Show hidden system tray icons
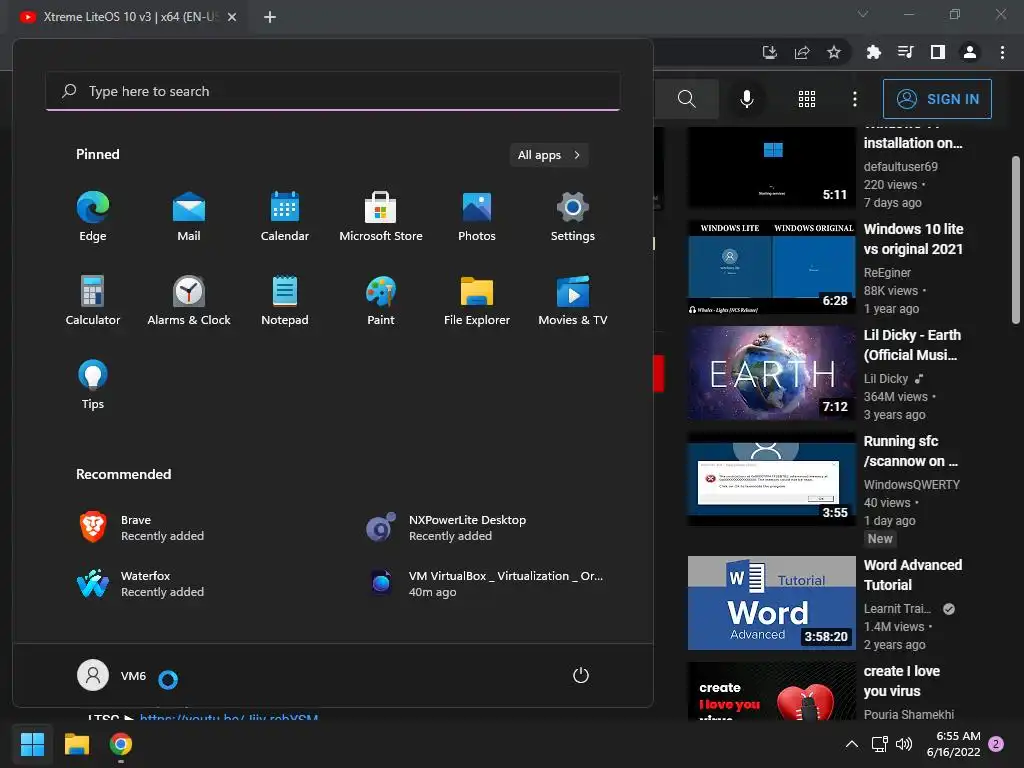This screenshot has height=768, width=1024. 852,744
